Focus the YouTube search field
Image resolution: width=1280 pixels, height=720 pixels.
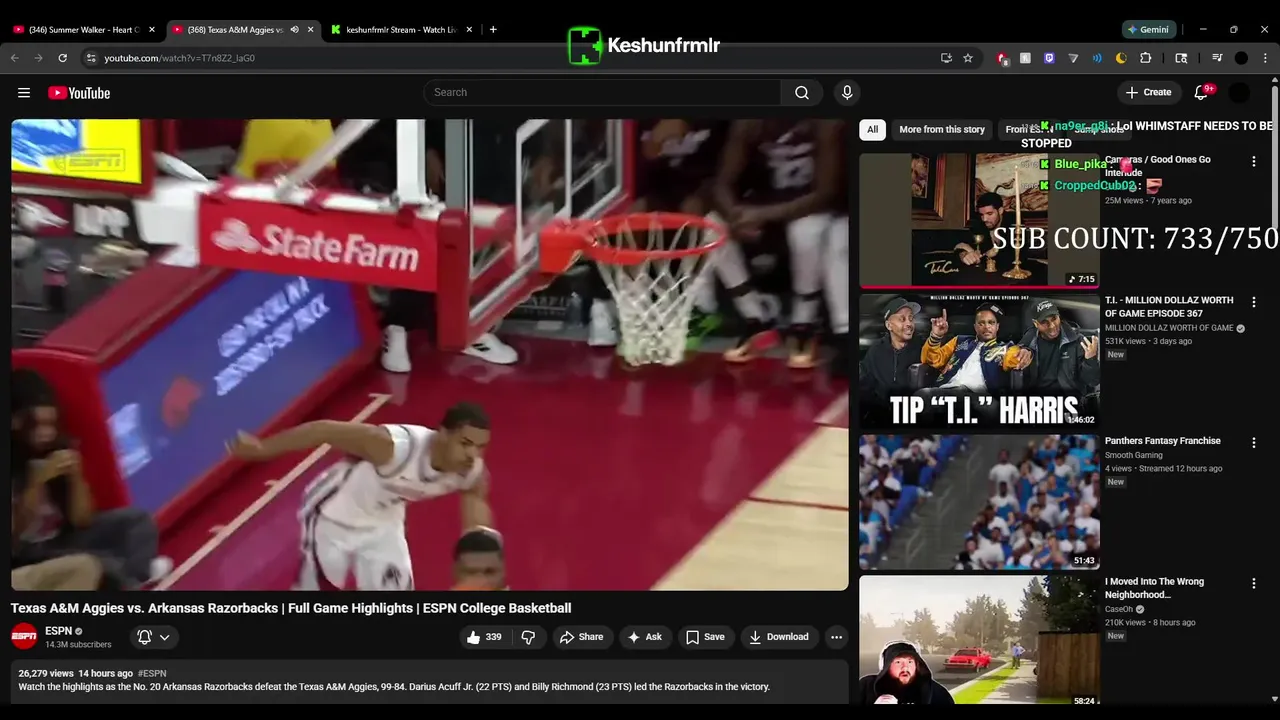[602, 92]
